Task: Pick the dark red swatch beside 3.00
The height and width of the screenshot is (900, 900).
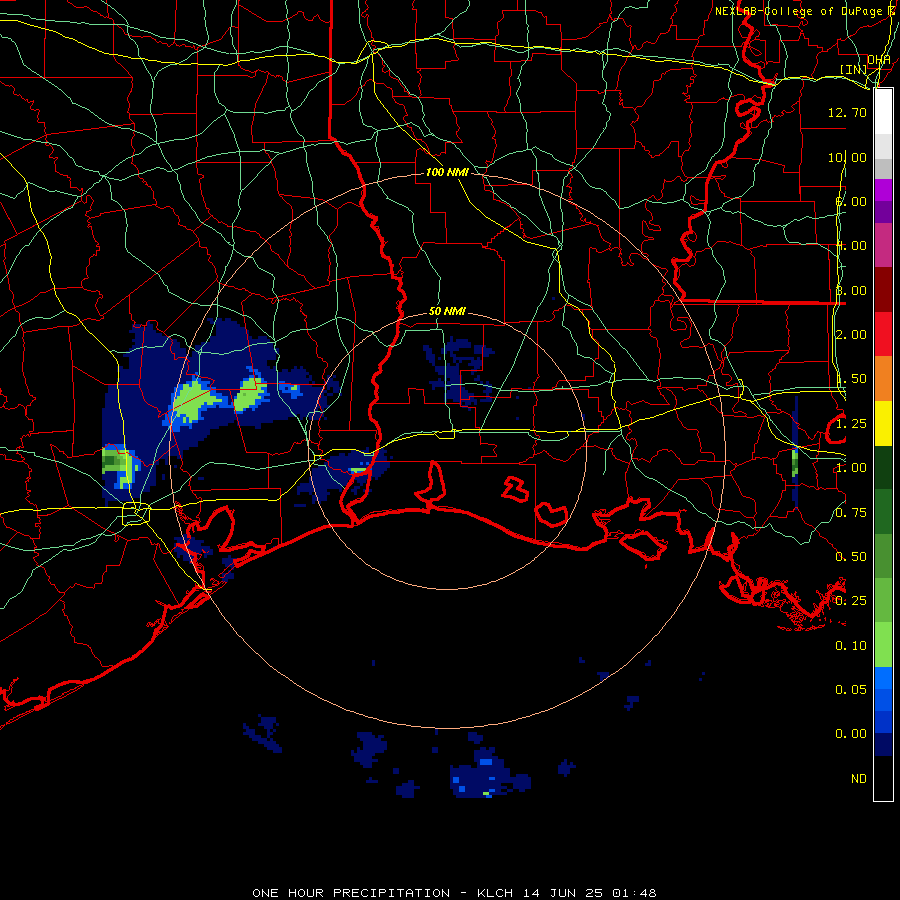Action: (x=883, y=290)
